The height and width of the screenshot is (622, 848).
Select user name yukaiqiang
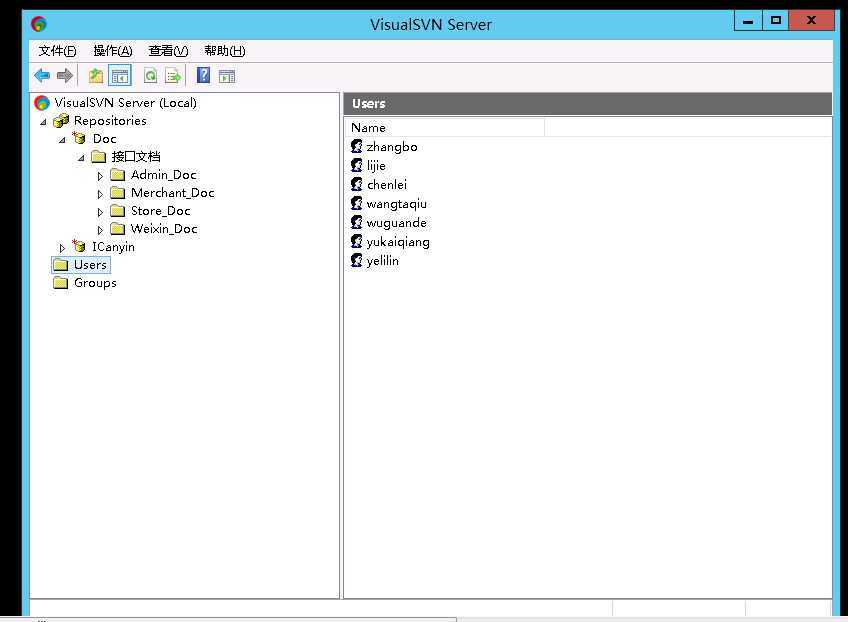click(398, 242)
